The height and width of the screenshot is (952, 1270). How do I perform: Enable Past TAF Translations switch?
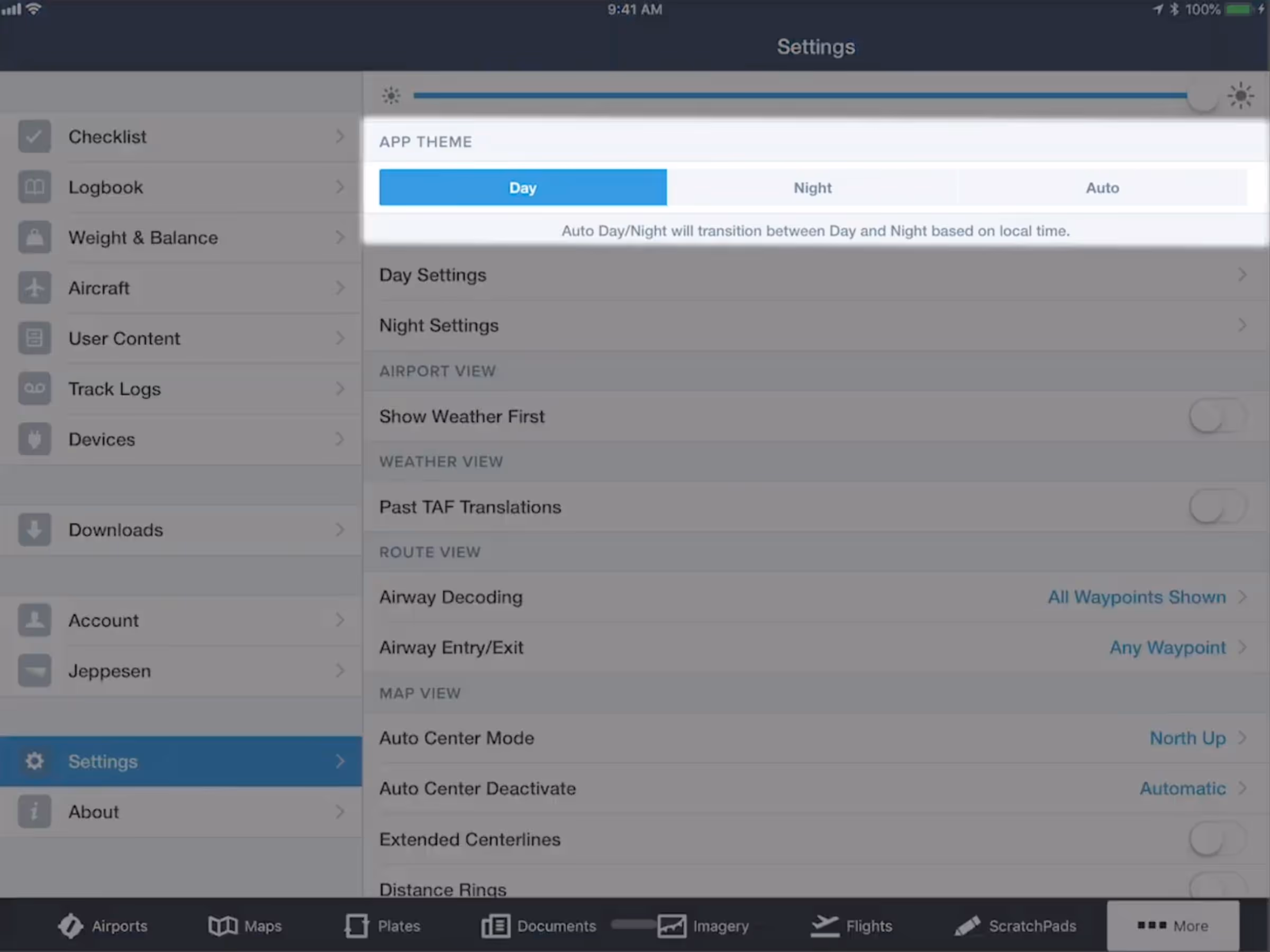1216,507
